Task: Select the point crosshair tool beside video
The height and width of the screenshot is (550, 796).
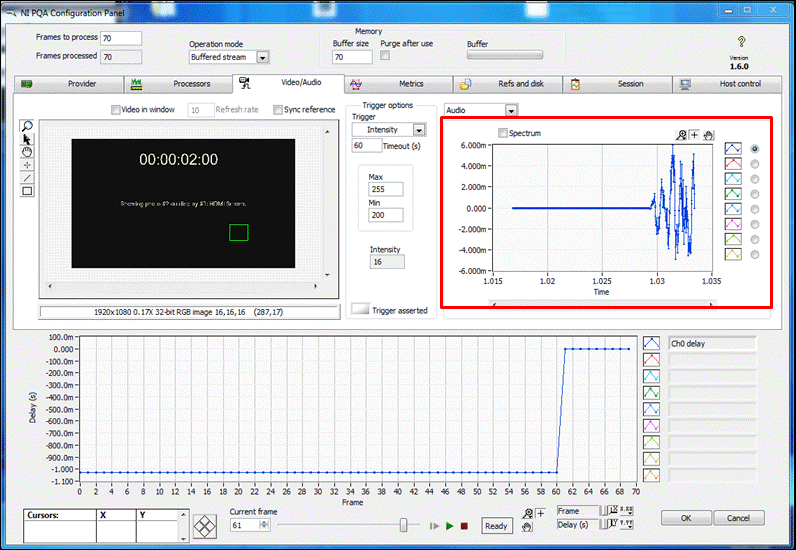Action: (27, 165)
